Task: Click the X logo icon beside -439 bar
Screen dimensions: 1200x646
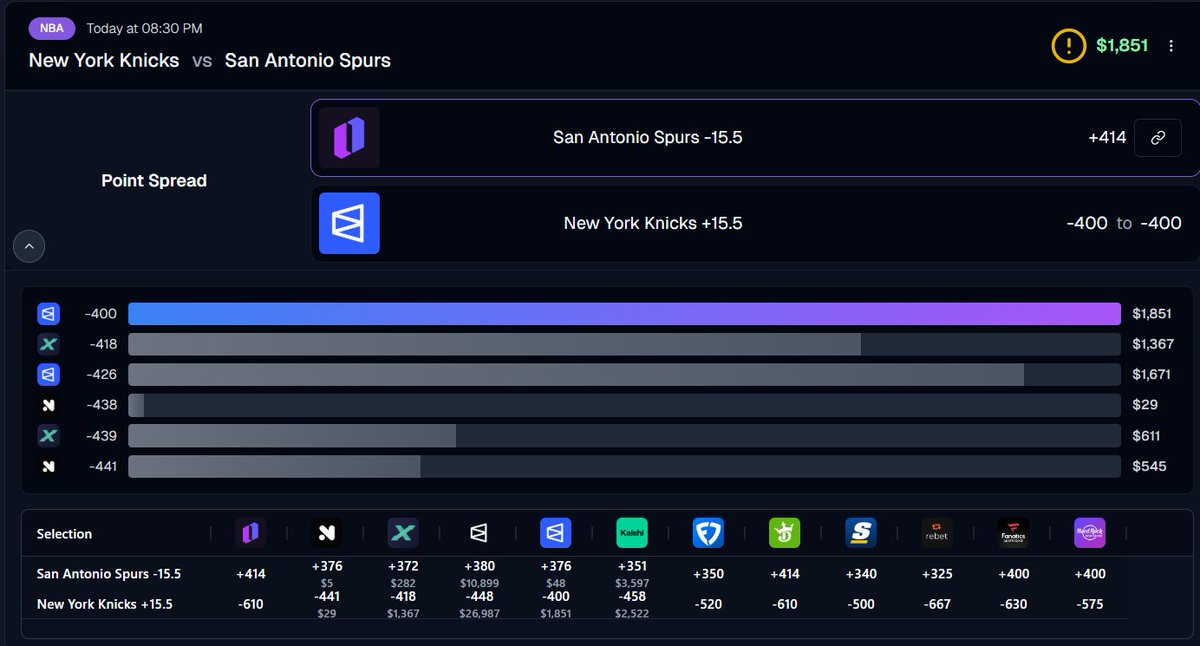Action: (48, 436)
